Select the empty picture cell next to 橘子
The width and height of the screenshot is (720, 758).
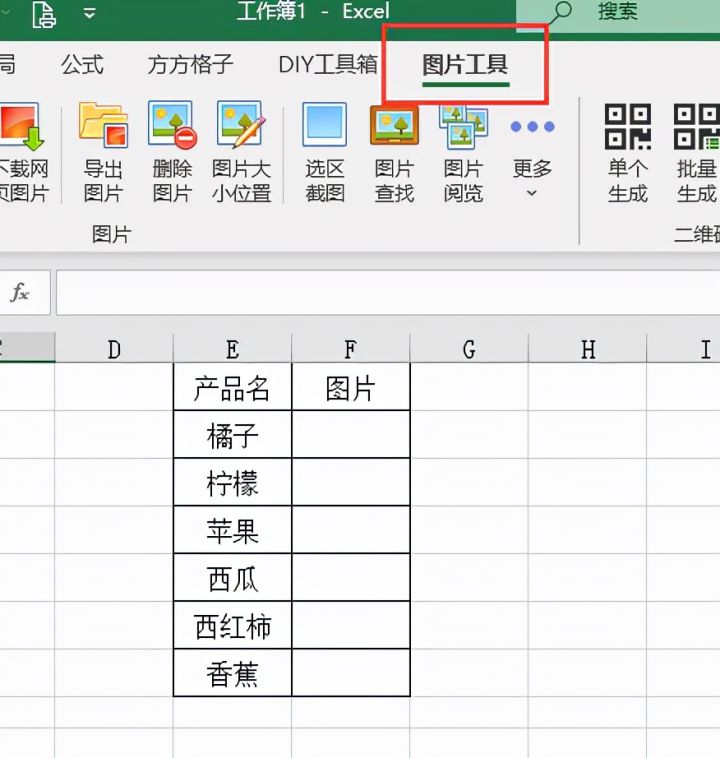pos(351,435)
